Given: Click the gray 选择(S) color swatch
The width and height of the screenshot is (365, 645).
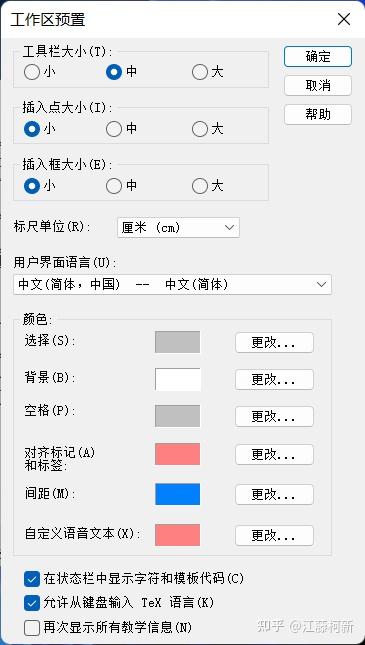Looking at the screenshot, I should tap(178, 342).
